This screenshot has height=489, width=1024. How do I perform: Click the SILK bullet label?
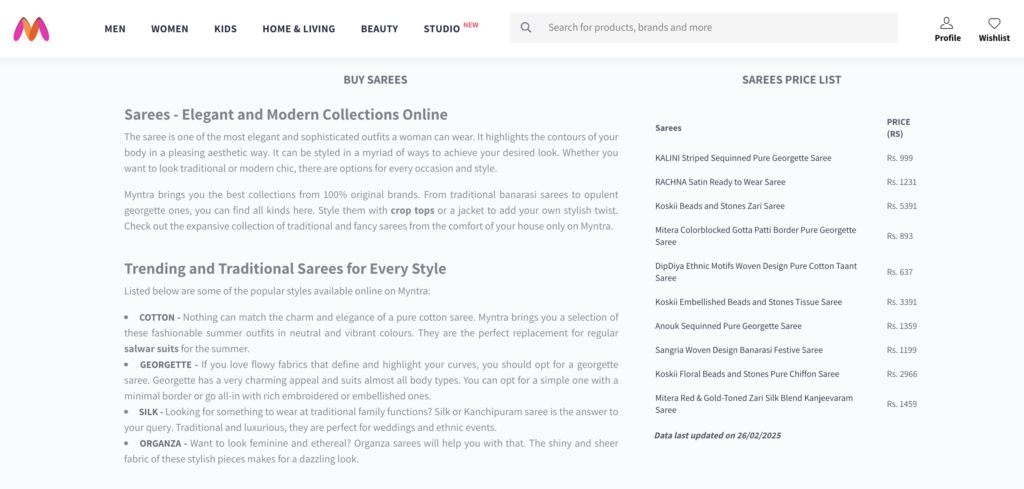[148, 412]
